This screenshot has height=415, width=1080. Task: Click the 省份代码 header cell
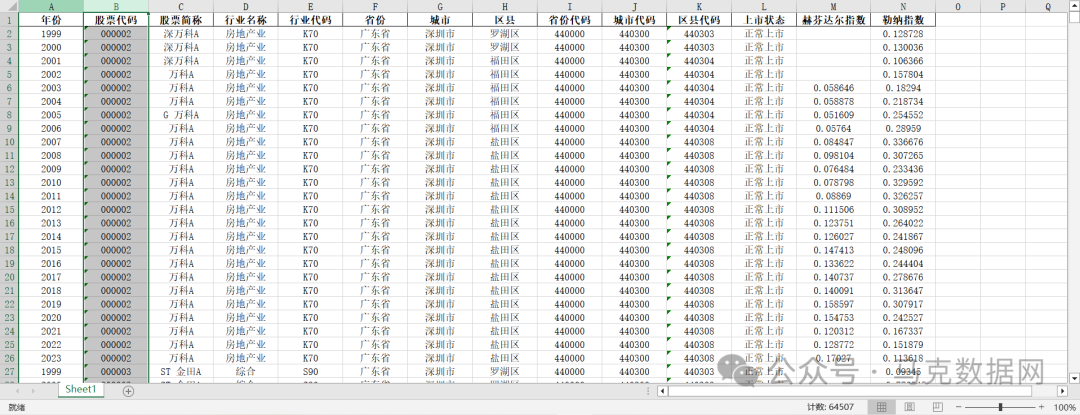570,19
